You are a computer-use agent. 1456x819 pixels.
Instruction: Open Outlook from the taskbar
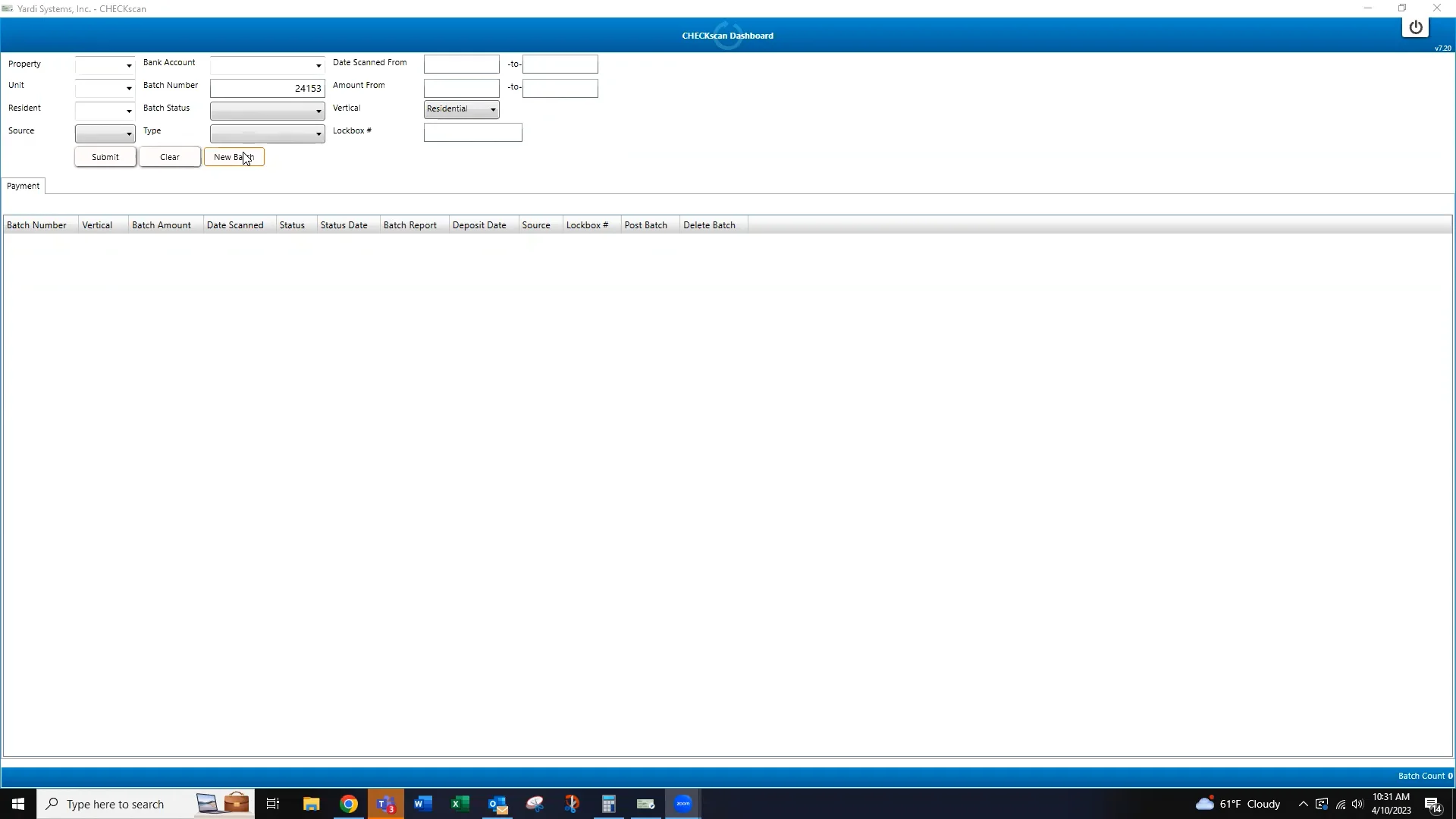pos(497,804)
